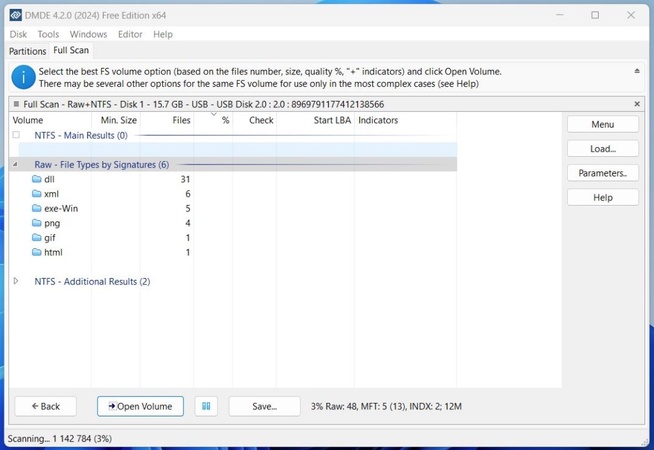Sort by the Files column header
This screenshot has height=450, width=654.
181,120
